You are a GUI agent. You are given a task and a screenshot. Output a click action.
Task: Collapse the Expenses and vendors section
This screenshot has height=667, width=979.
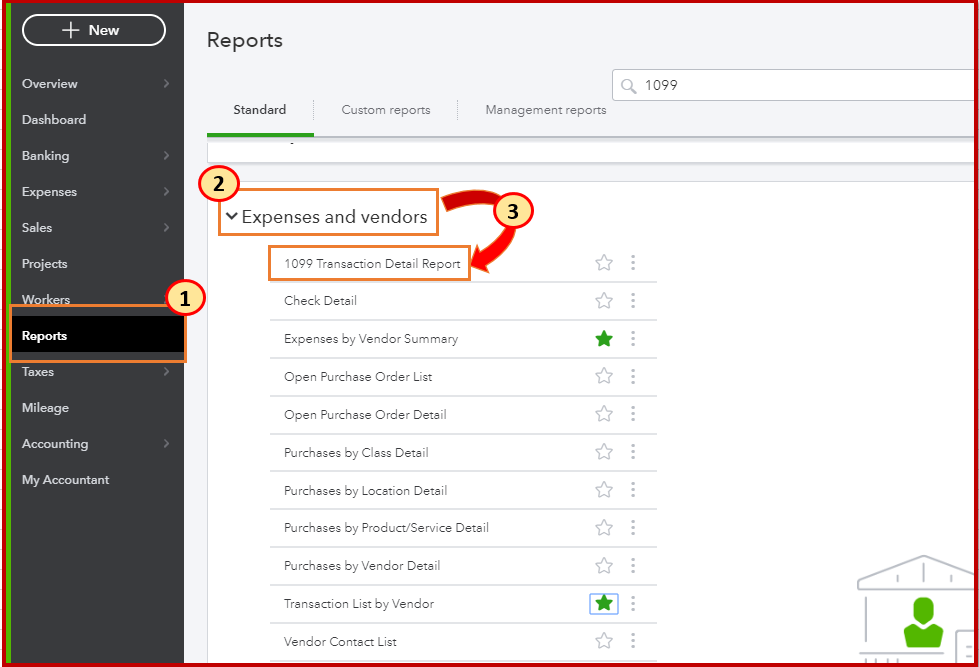click(232, 216)
